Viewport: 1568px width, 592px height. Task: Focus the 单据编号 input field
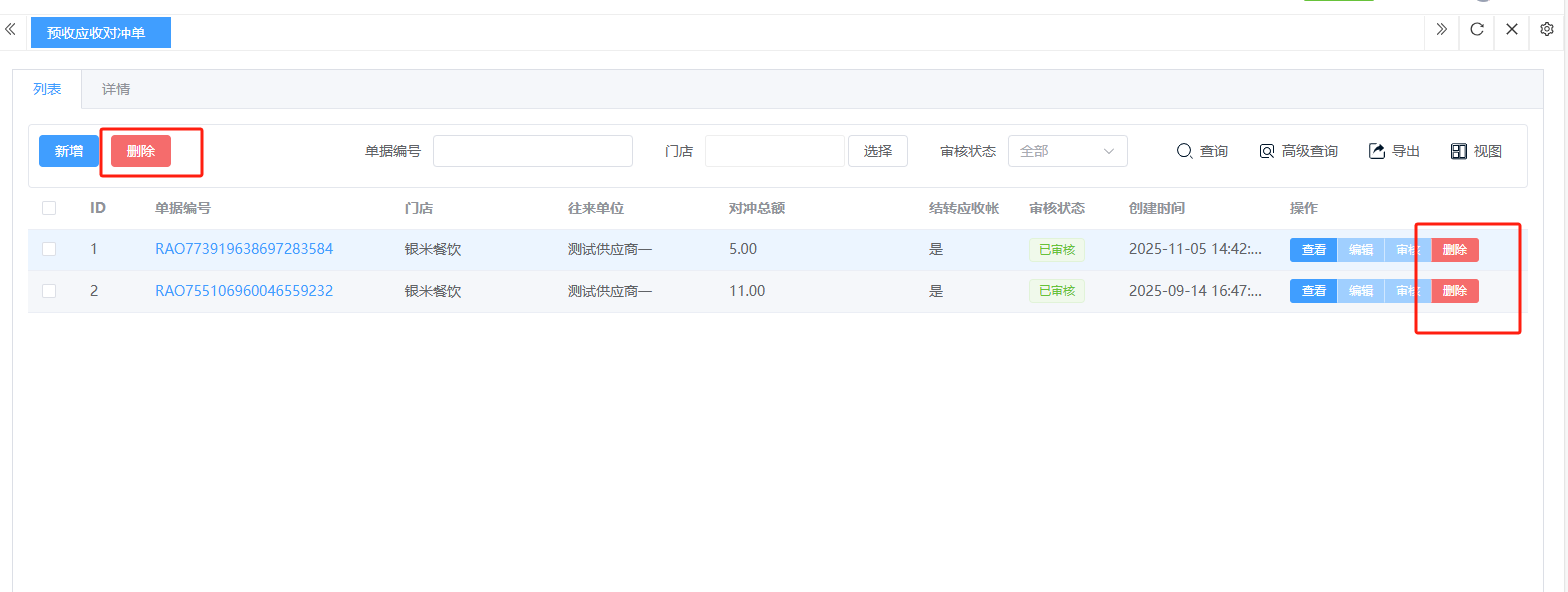point(532,151)
